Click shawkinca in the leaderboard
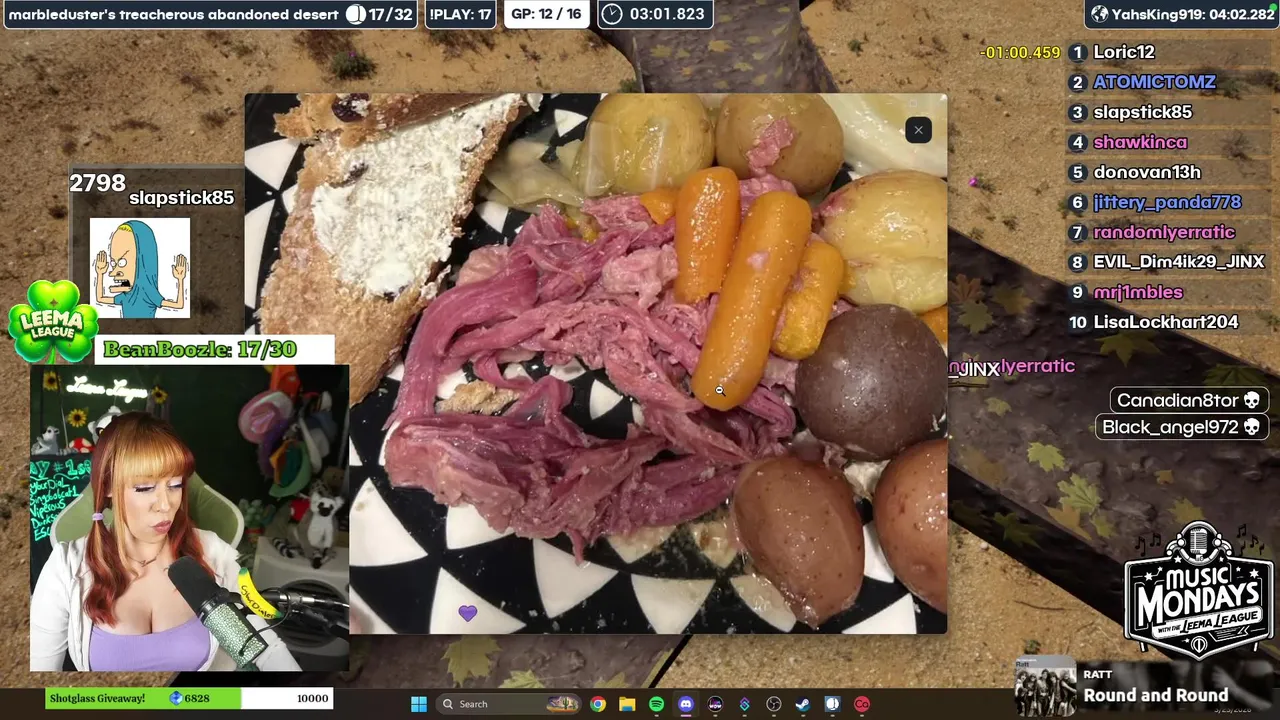The height and width of the screenshot is (720, 1280). [x=1140, y=142]
